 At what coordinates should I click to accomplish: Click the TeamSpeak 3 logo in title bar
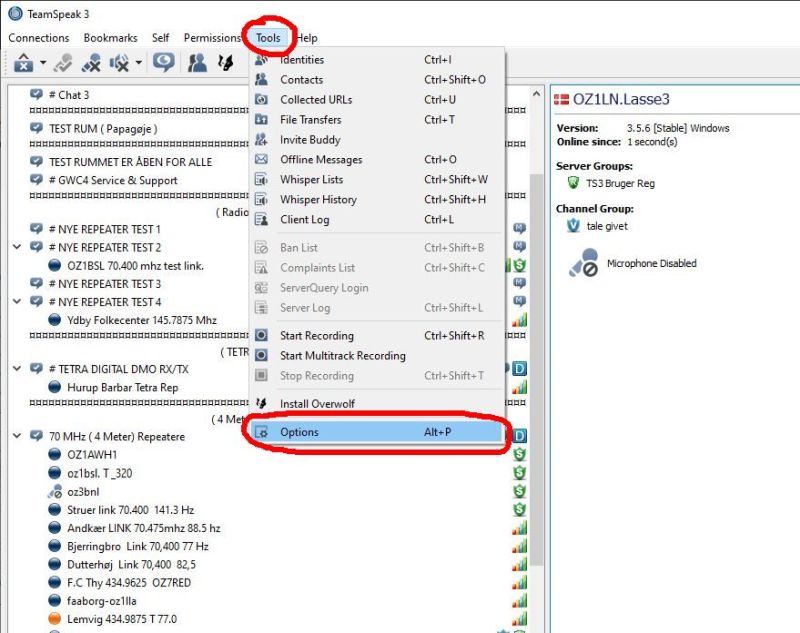coord(15,14)
